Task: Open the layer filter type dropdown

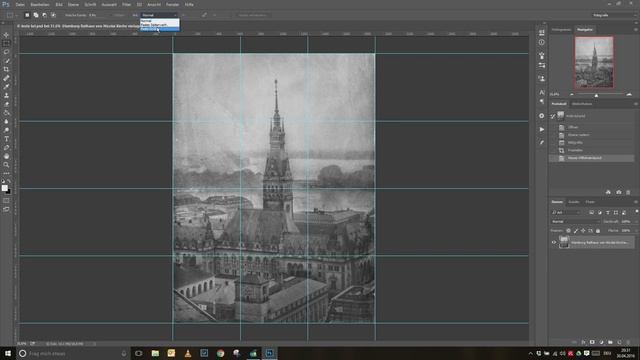Action: (566, 212)
